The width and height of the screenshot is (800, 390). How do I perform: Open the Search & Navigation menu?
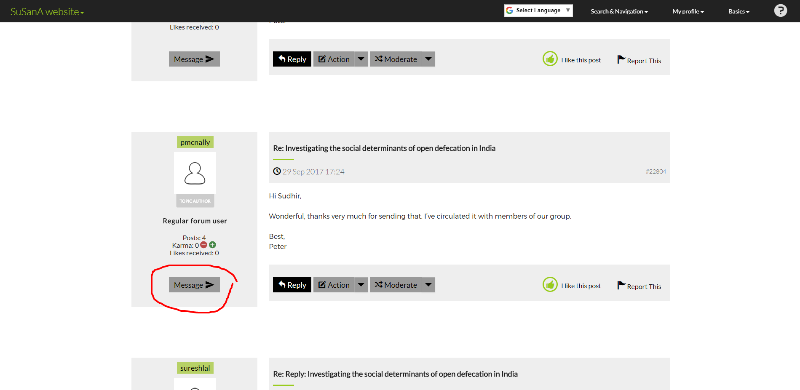[x=619, y=11]
